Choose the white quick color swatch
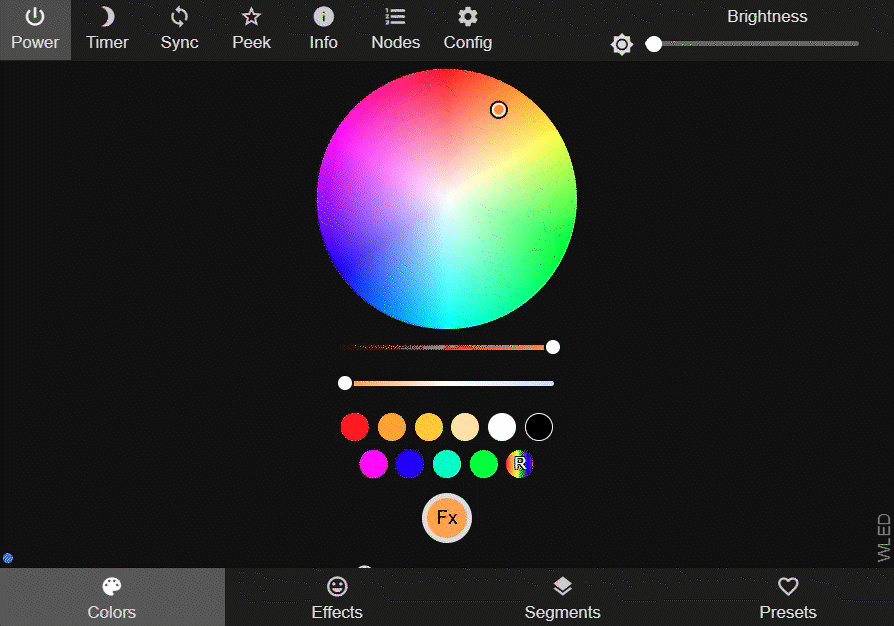This screenshot has width=894, height=626. tap(502, 427)
